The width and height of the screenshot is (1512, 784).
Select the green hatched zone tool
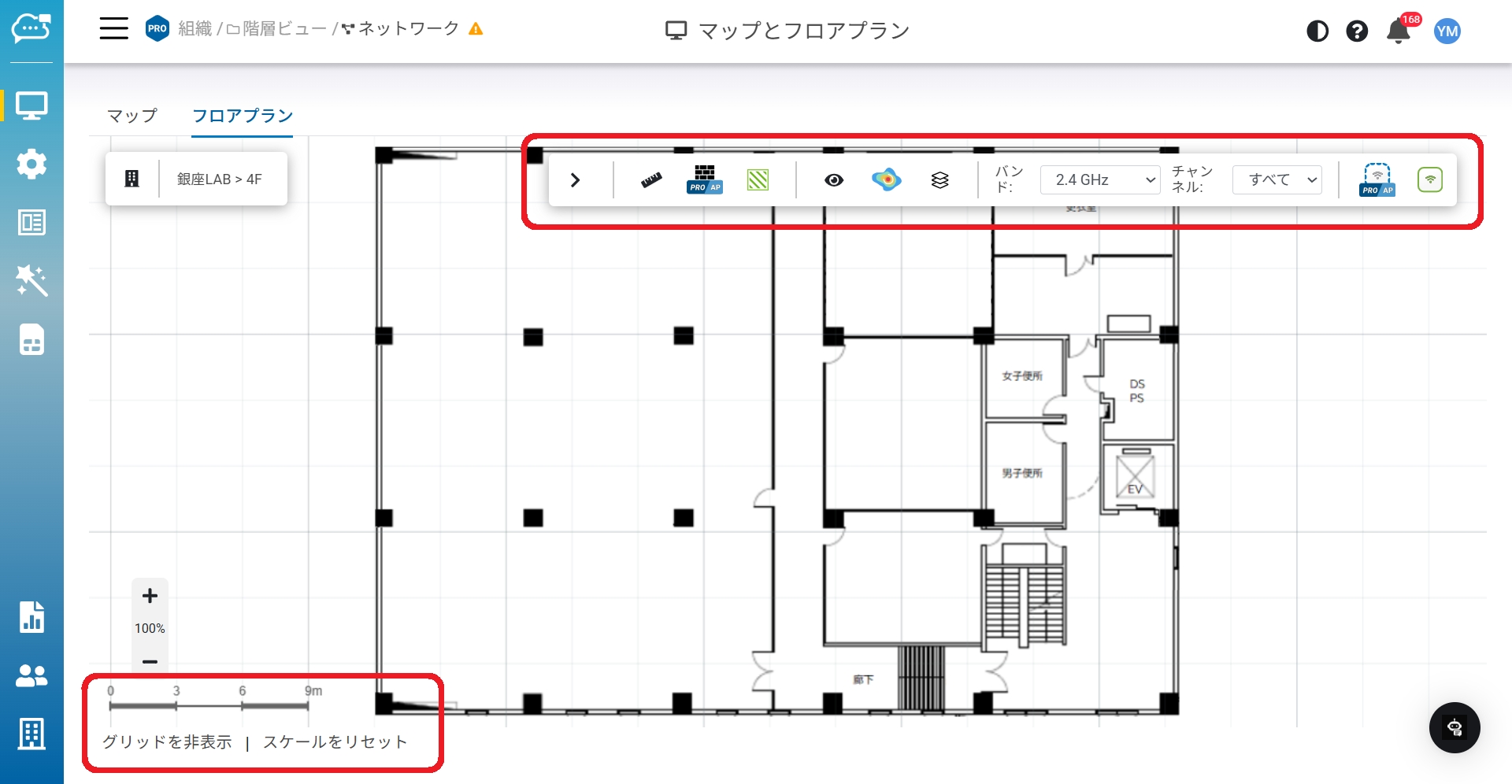tap(758, 180)
